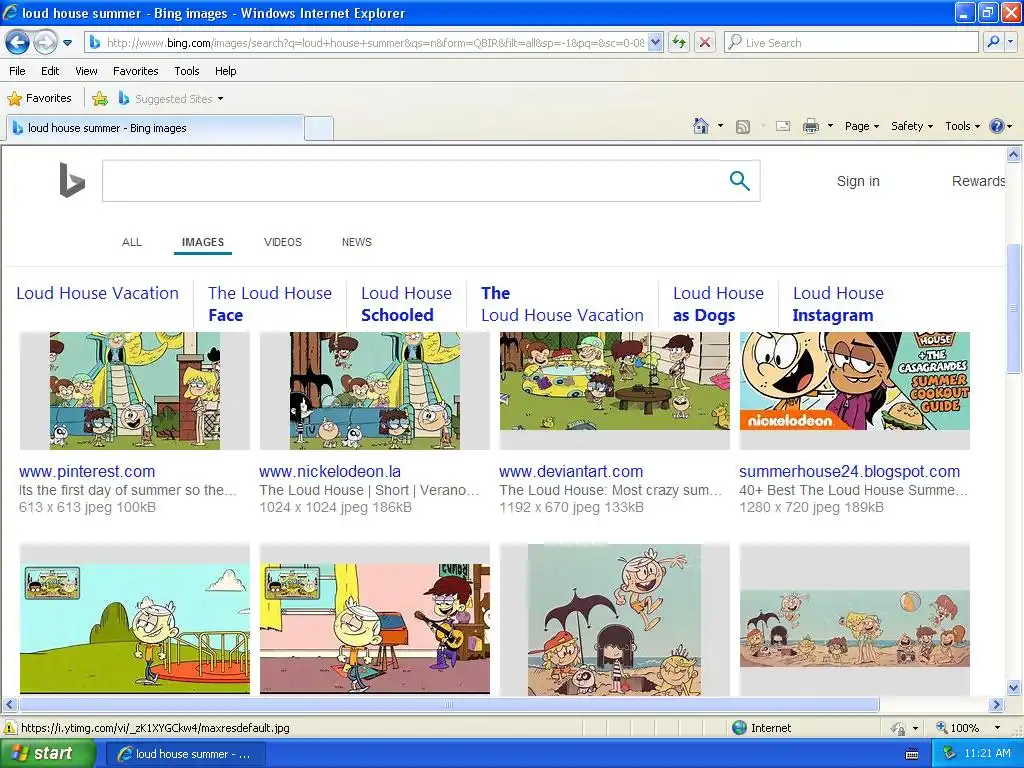Select The Loud House Face suggestion
1024x768 pixels.
270,304
